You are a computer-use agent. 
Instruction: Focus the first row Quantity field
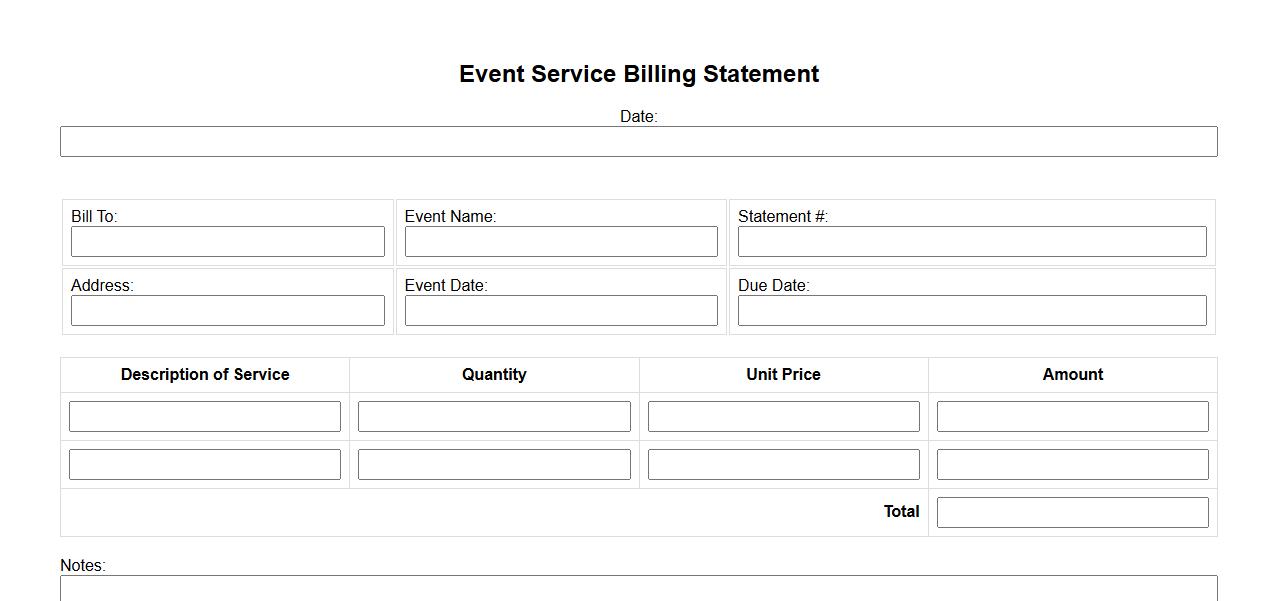pos(494,417)
